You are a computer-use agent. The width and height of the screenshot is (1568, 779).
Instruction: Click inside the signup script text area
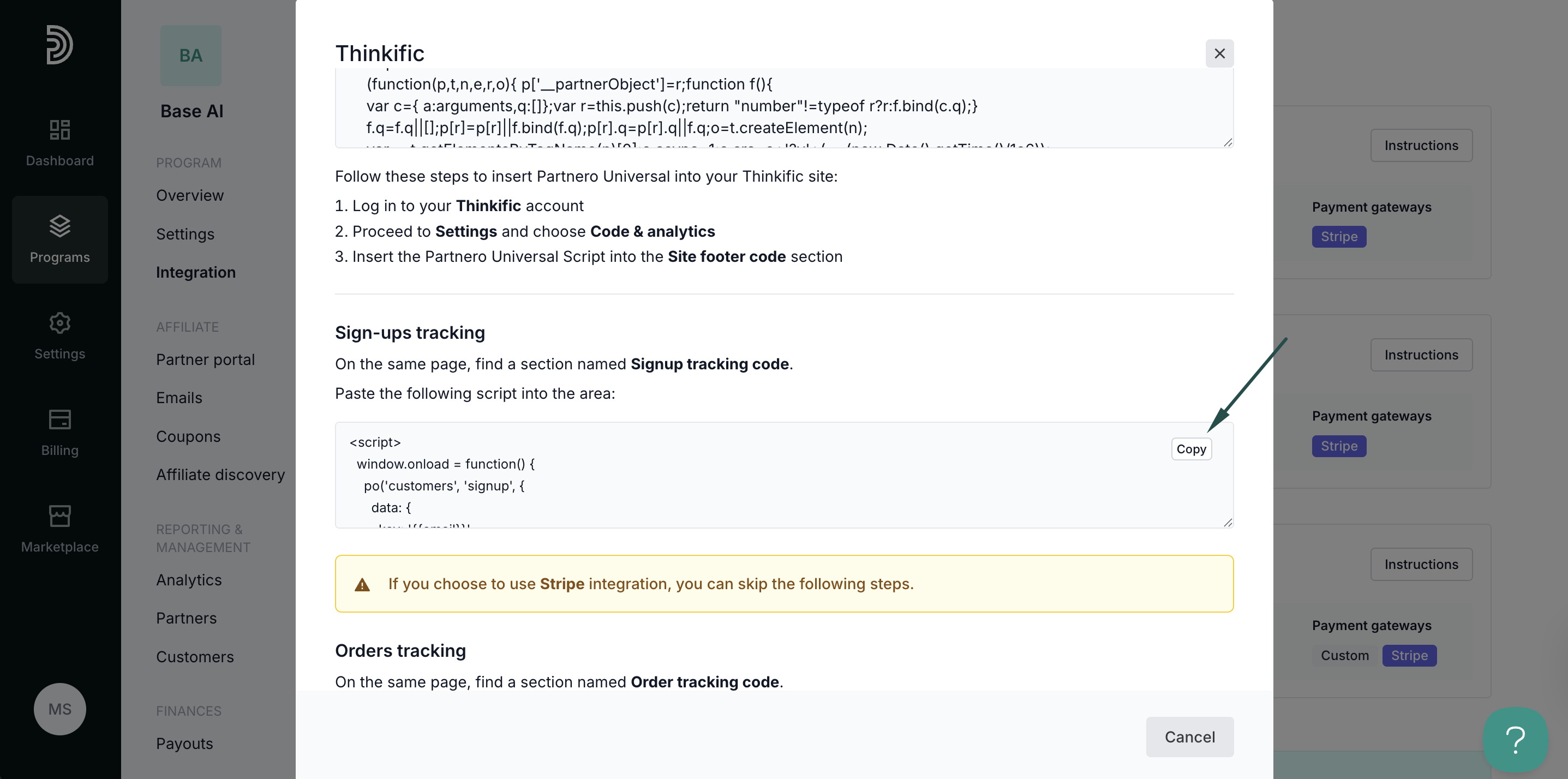pyautogui.click(x=784, y=475)
